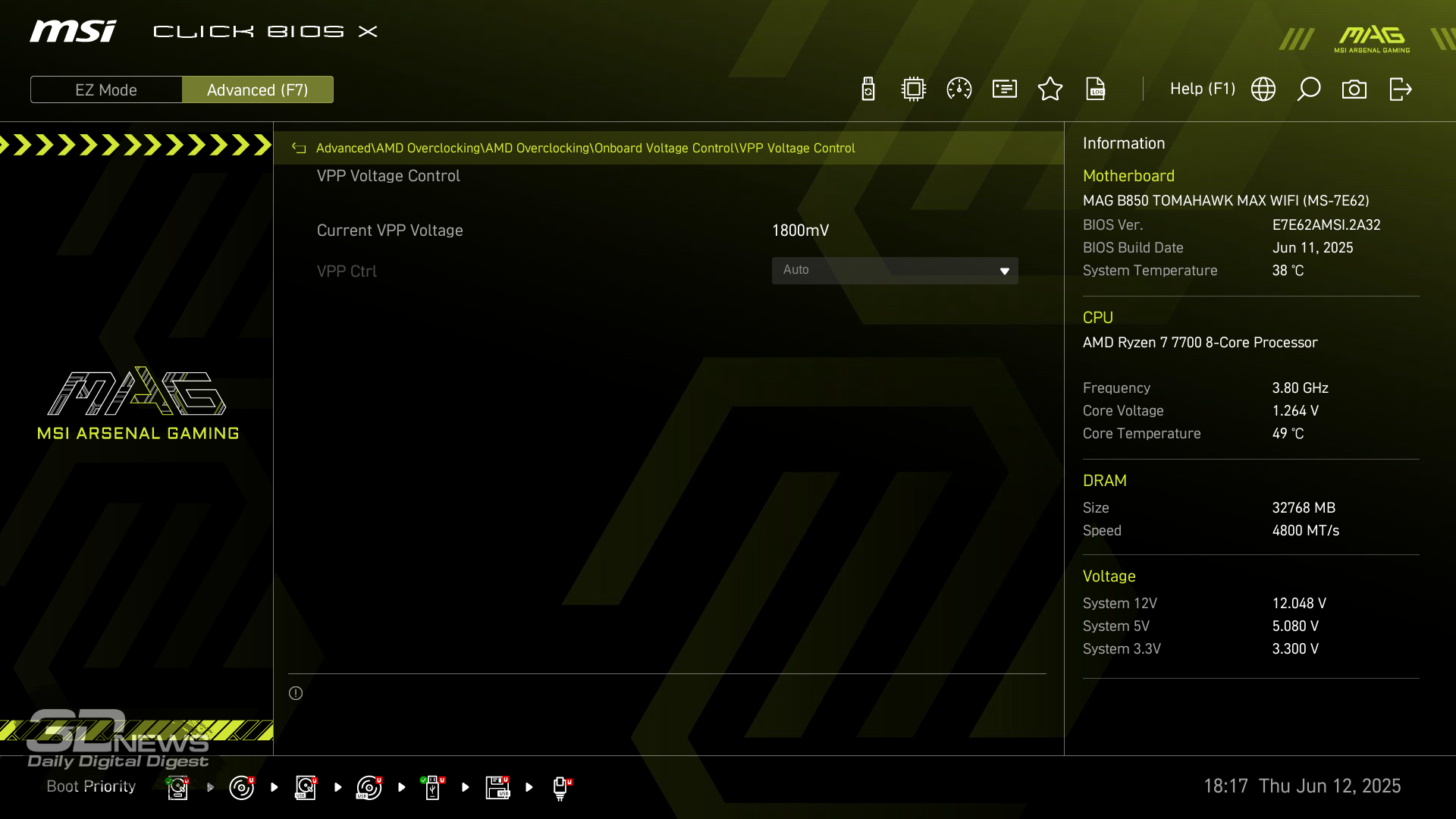This screenshot has height=819, width=1456.
Task: Click the 3.80 GHz frequency value
Action: [x=1301, y=388]
